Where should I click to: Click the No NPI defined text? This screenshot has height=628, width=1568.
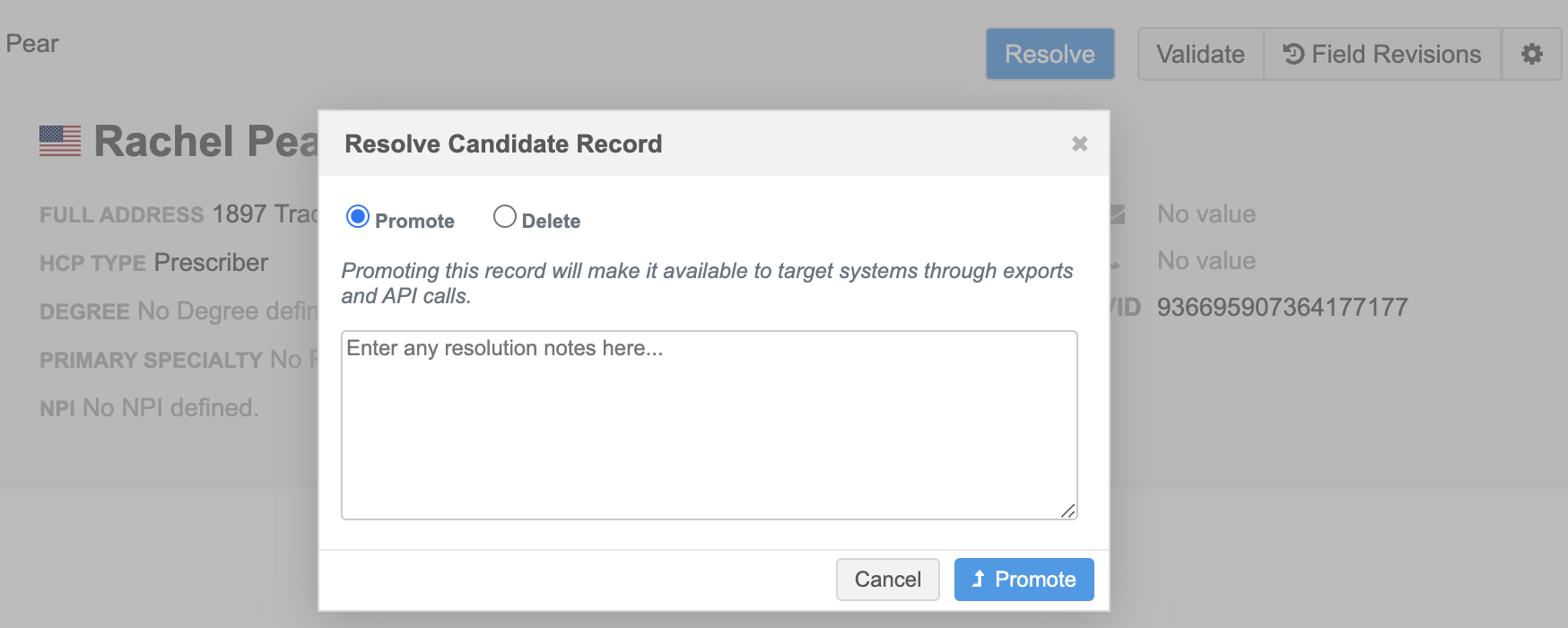click(170, 408)
